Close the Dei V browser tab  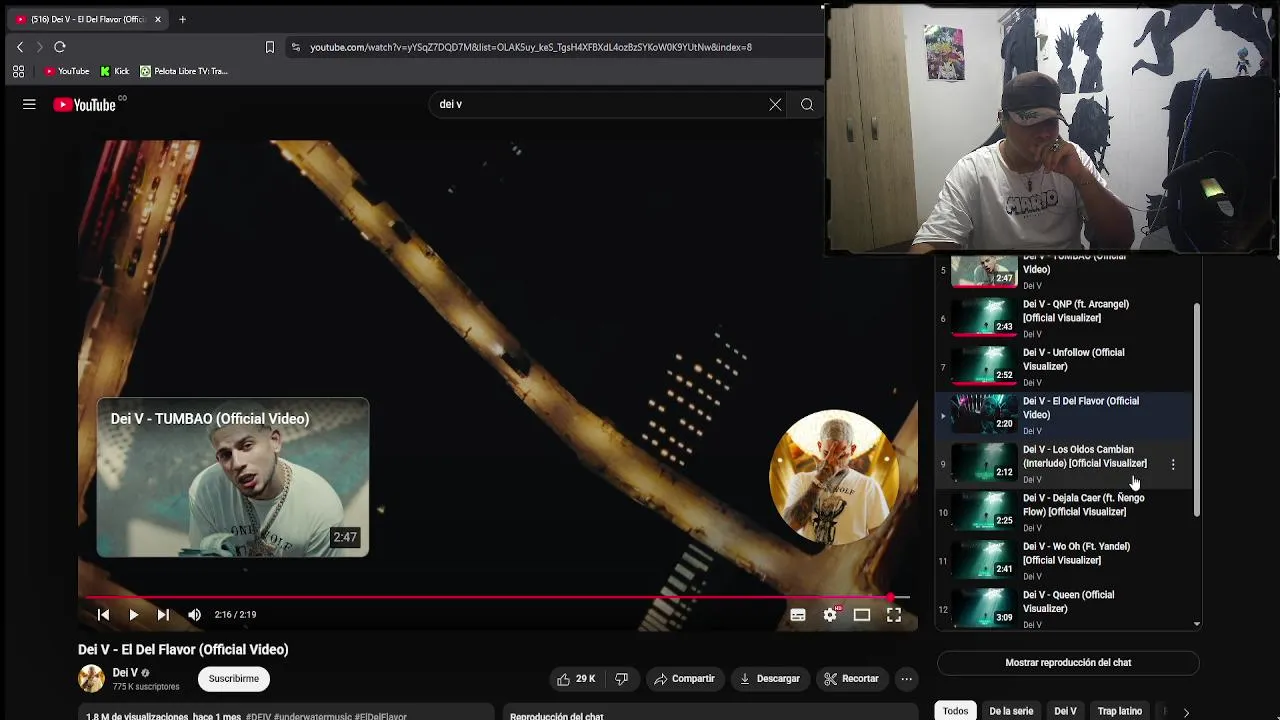(x=157, y=19)
